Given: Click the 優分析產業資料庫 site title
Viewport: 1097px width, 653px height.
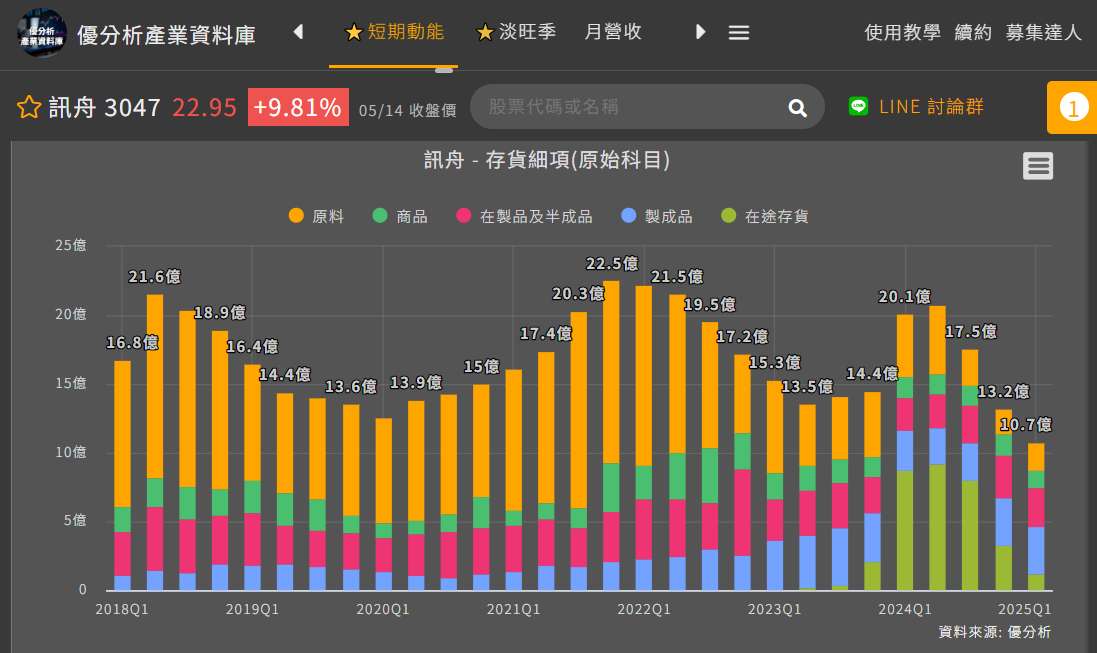Looking at the screenshot, I should (167, 35).
